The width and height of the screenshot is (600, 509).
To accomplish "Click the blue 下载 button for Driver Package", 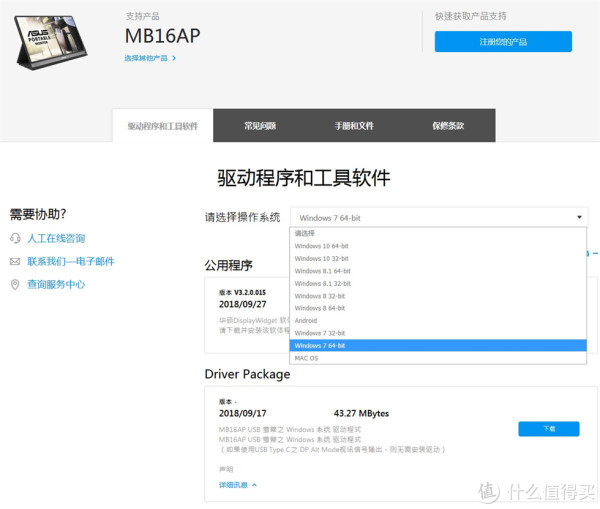I will (x=549, y=429).
